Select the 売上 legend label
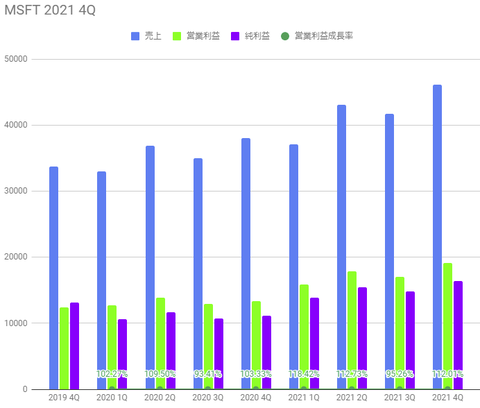This screenshot has width=480, height=408. (153, 36)
